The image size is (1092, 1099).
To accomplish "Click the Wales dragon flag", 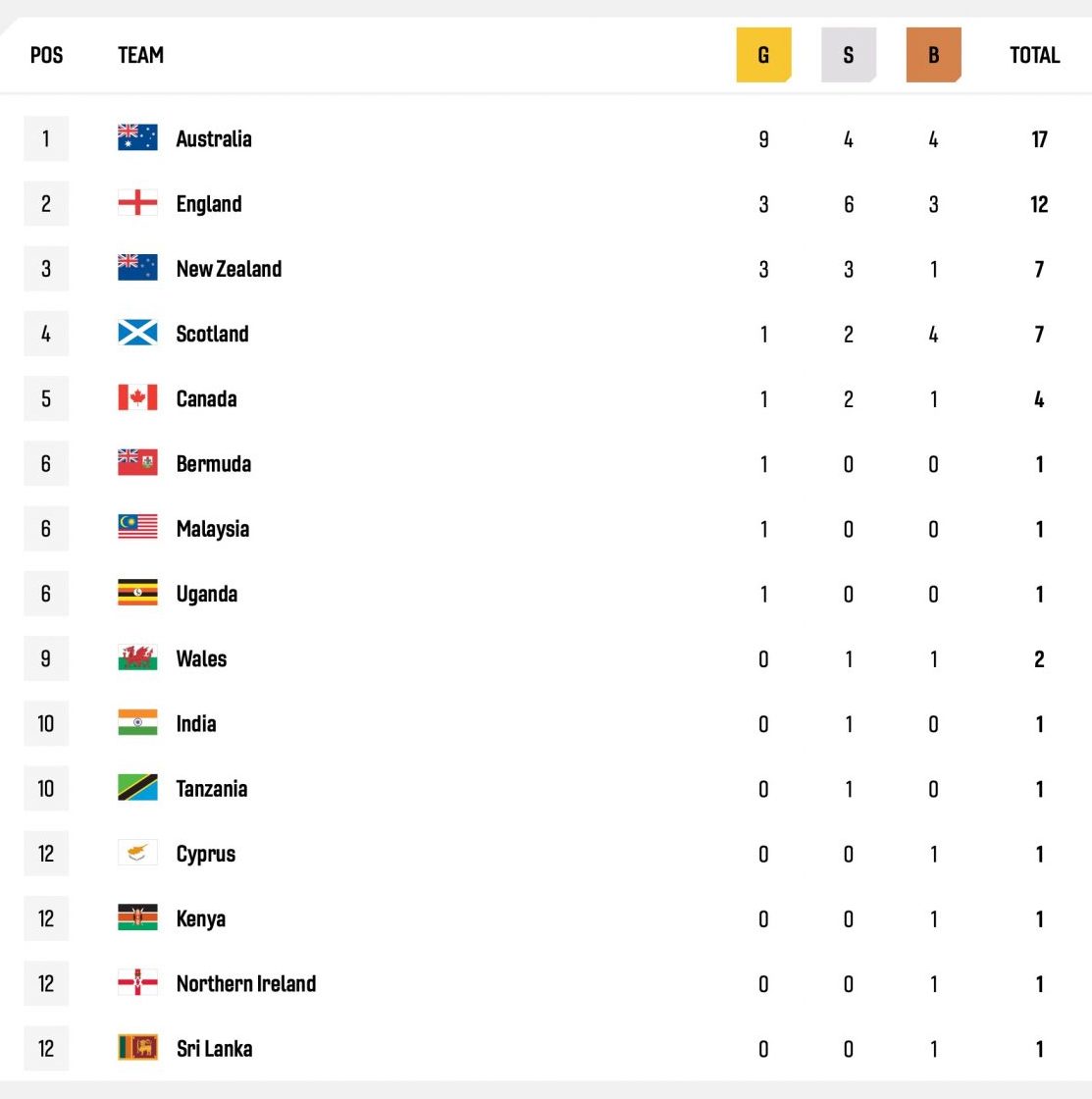I will (x=137, y=657).
